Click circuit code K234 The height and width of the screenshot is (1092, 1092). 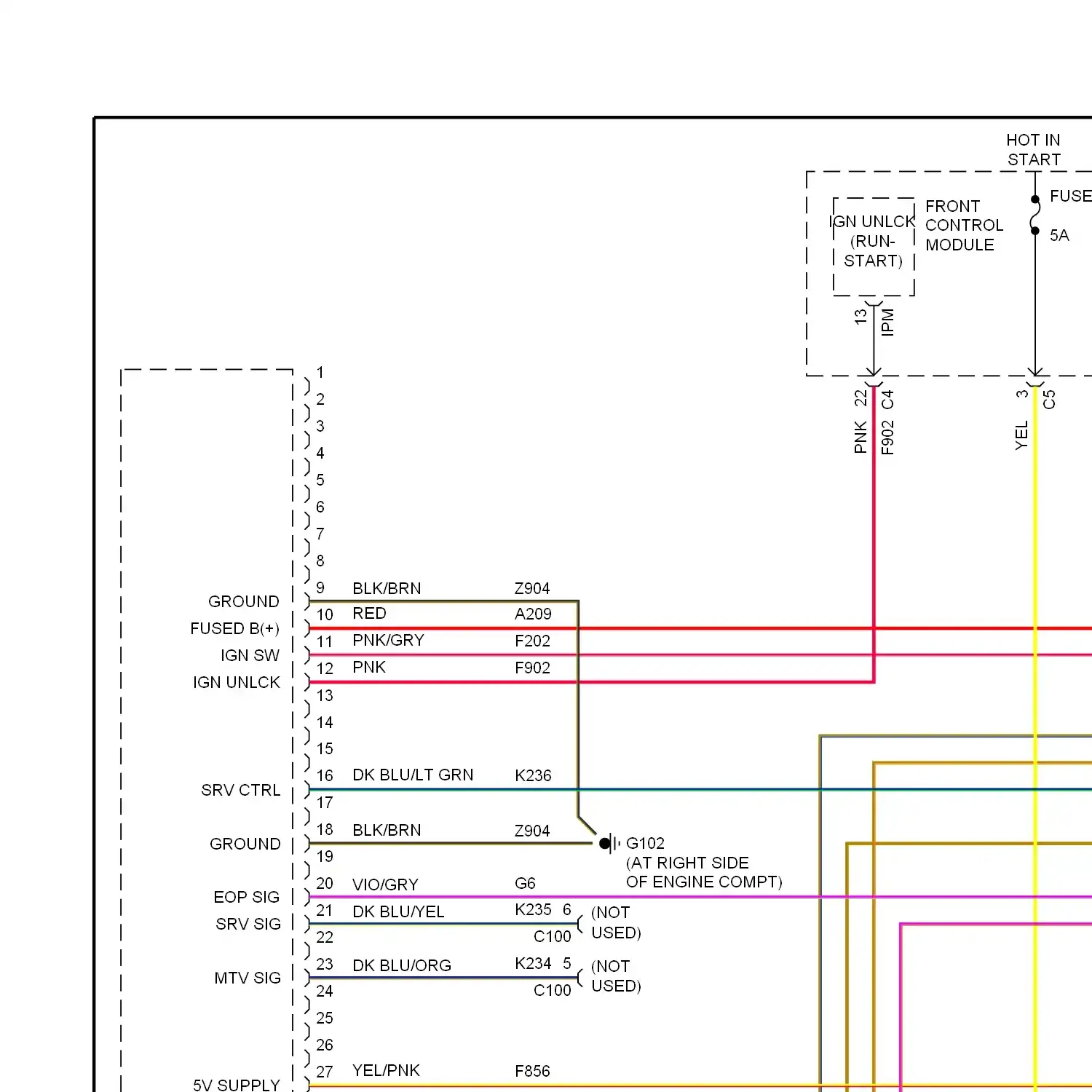[x=533, y=964]
